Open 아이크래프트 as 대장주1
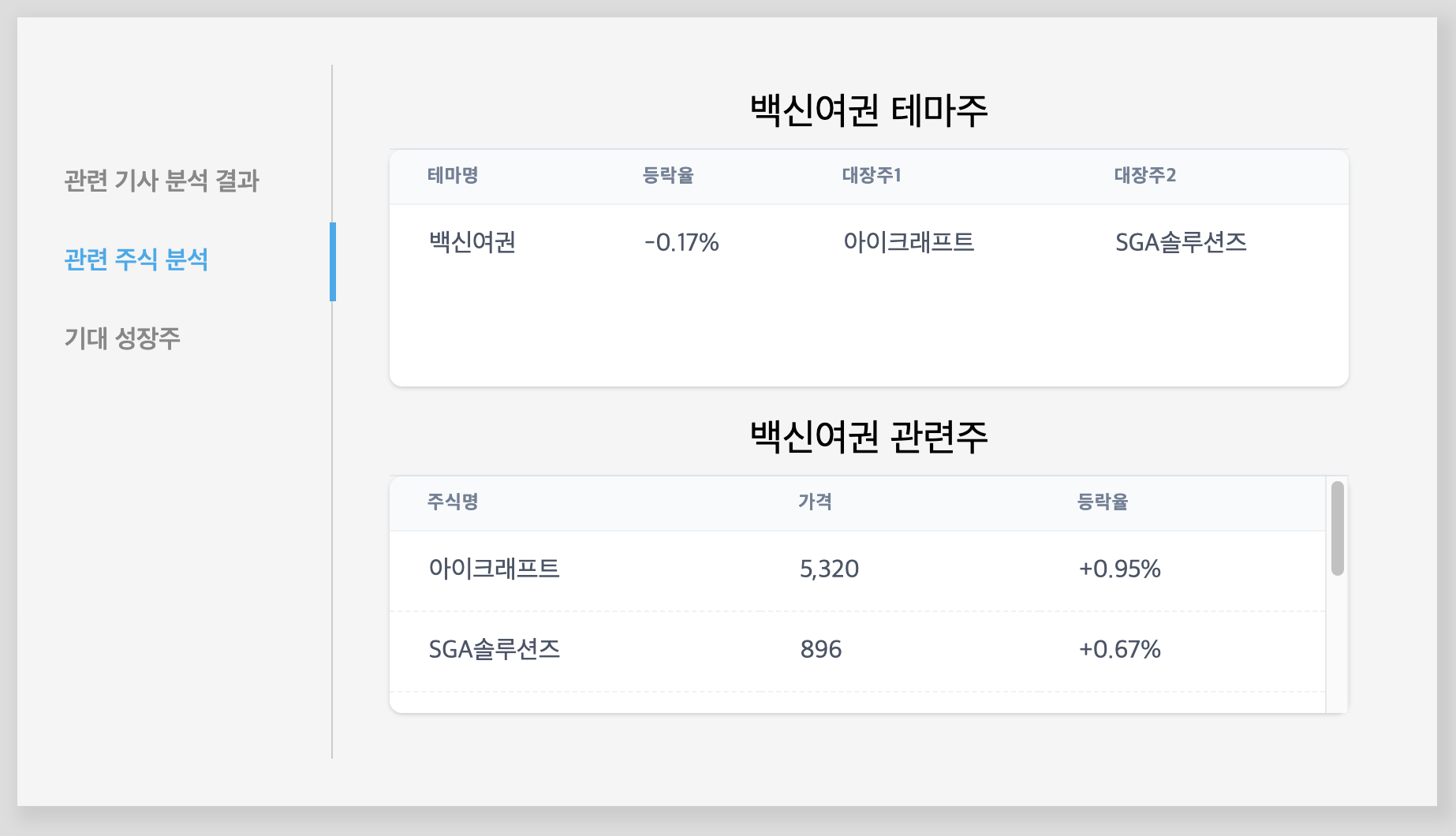The width and height of the screenshot is (1456, 836). tap(909, 243)
